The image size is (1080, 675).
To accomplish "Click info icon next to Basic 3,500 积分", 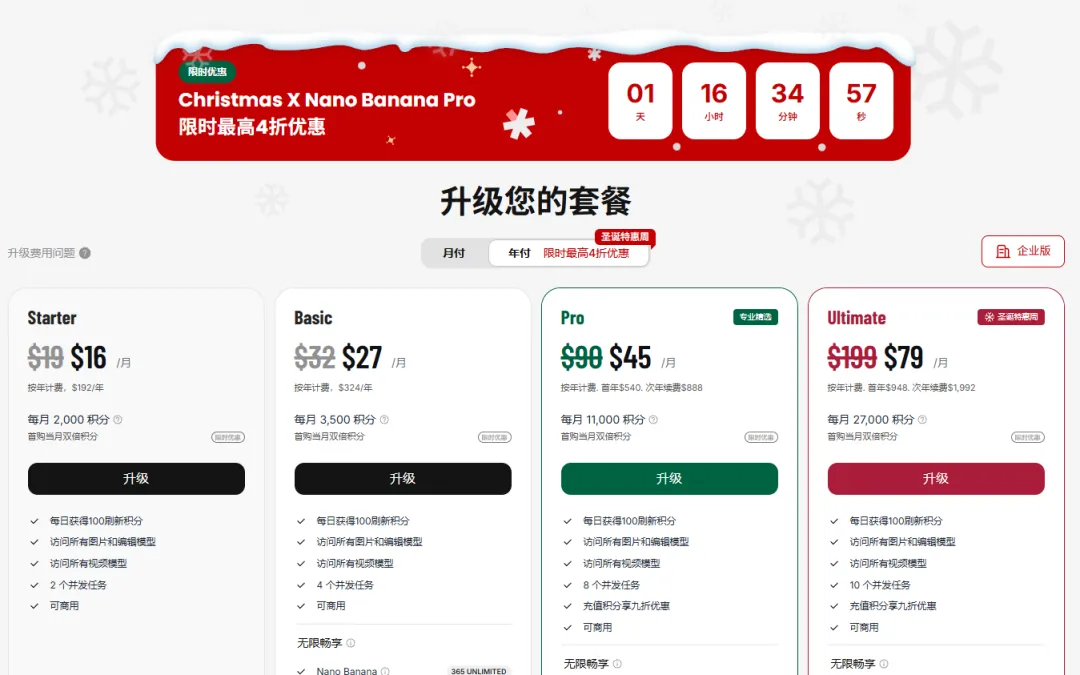I will (384, 419).
